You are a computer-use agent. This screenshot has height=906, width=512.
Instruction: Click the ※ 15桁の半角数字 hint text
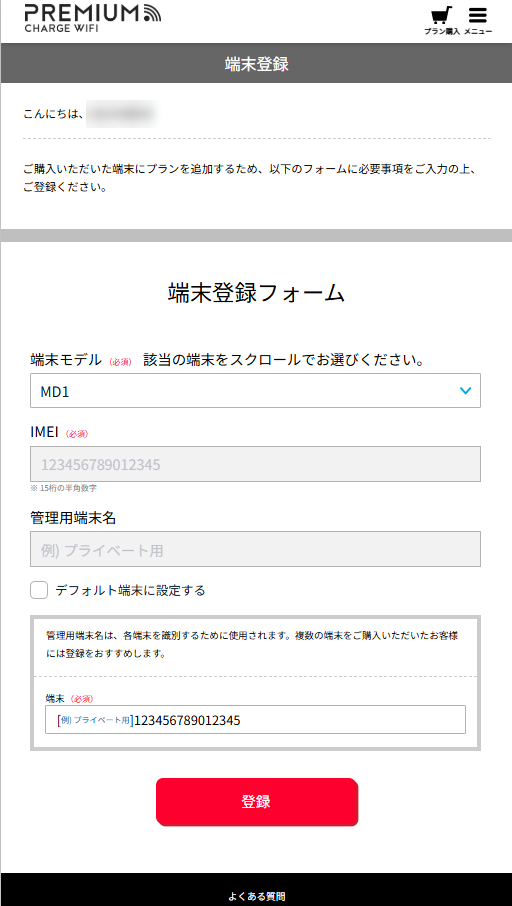pyautogui.click(x=64, y=488)
